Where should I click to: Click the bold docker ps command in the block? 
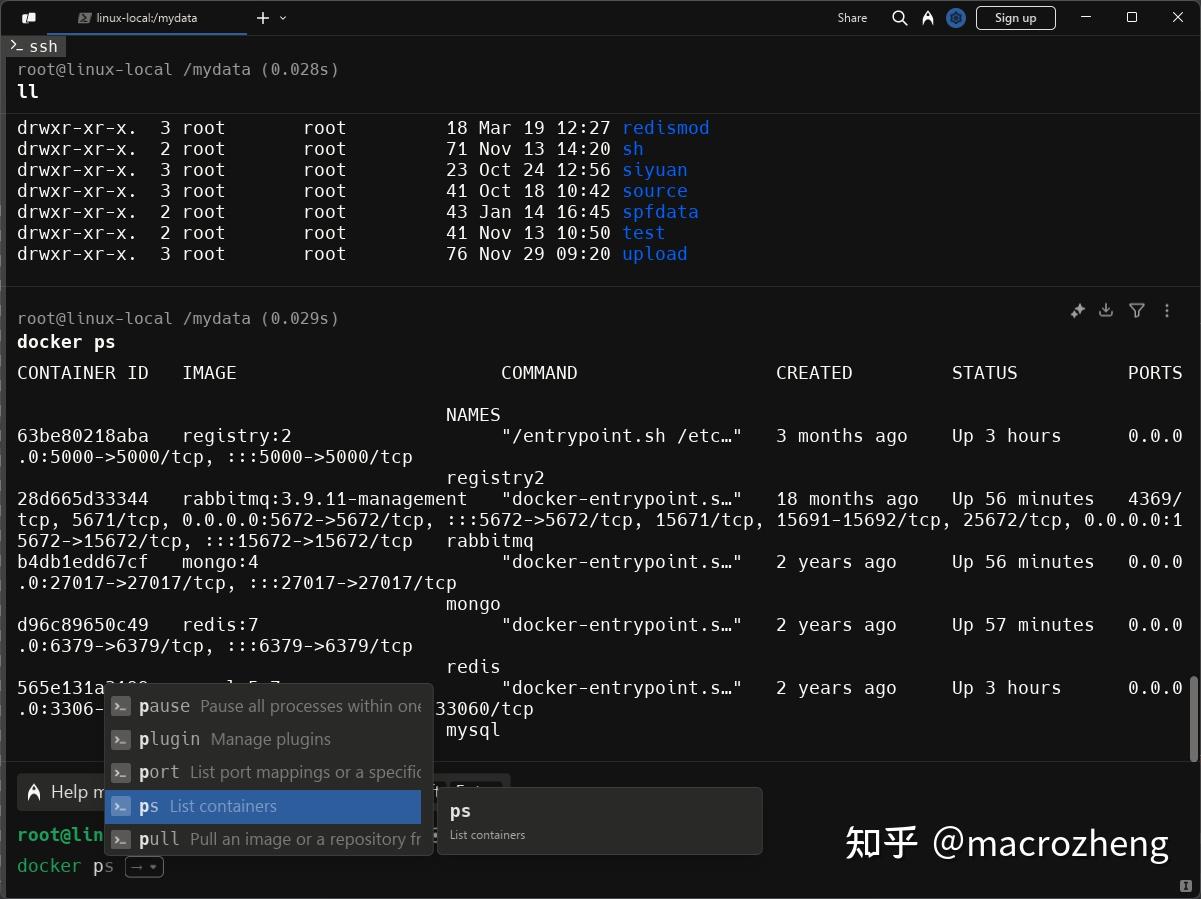tap(66, 342)
